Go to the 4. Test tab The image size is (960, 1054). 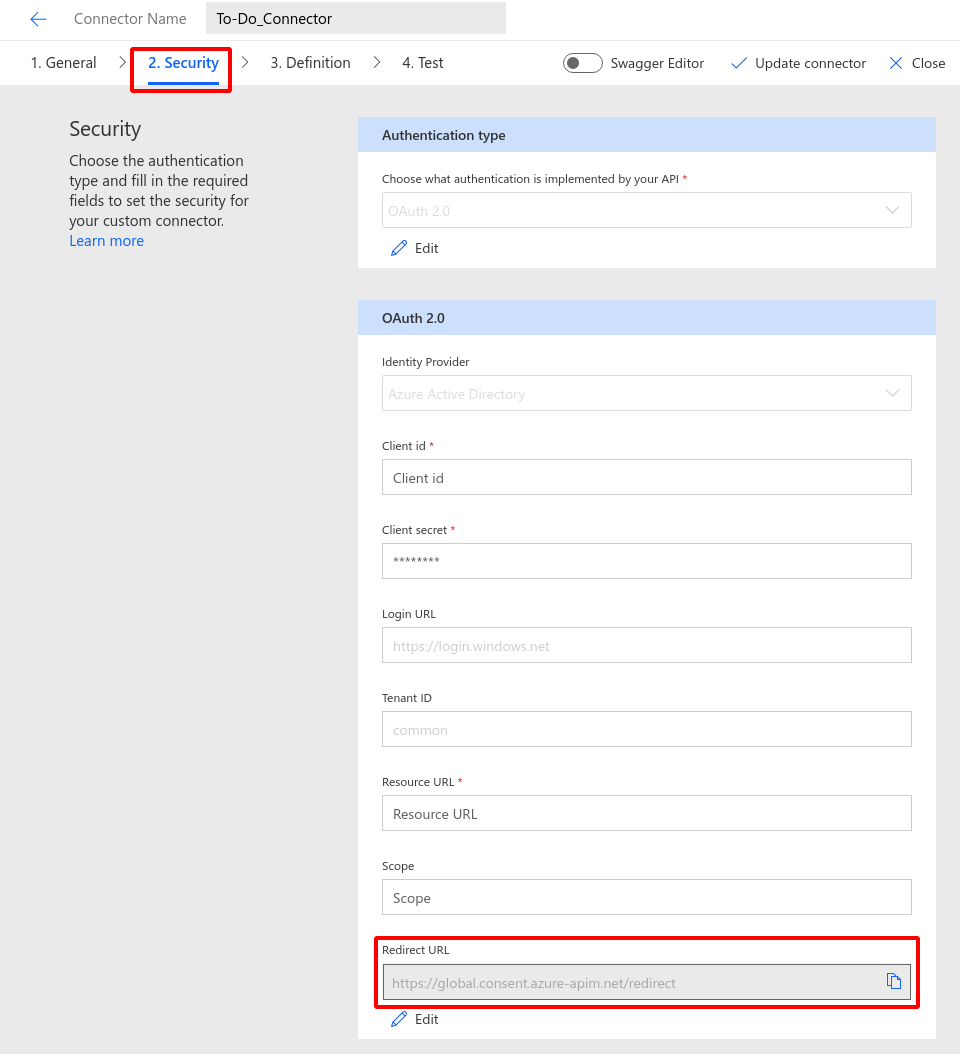coord(423,63)
